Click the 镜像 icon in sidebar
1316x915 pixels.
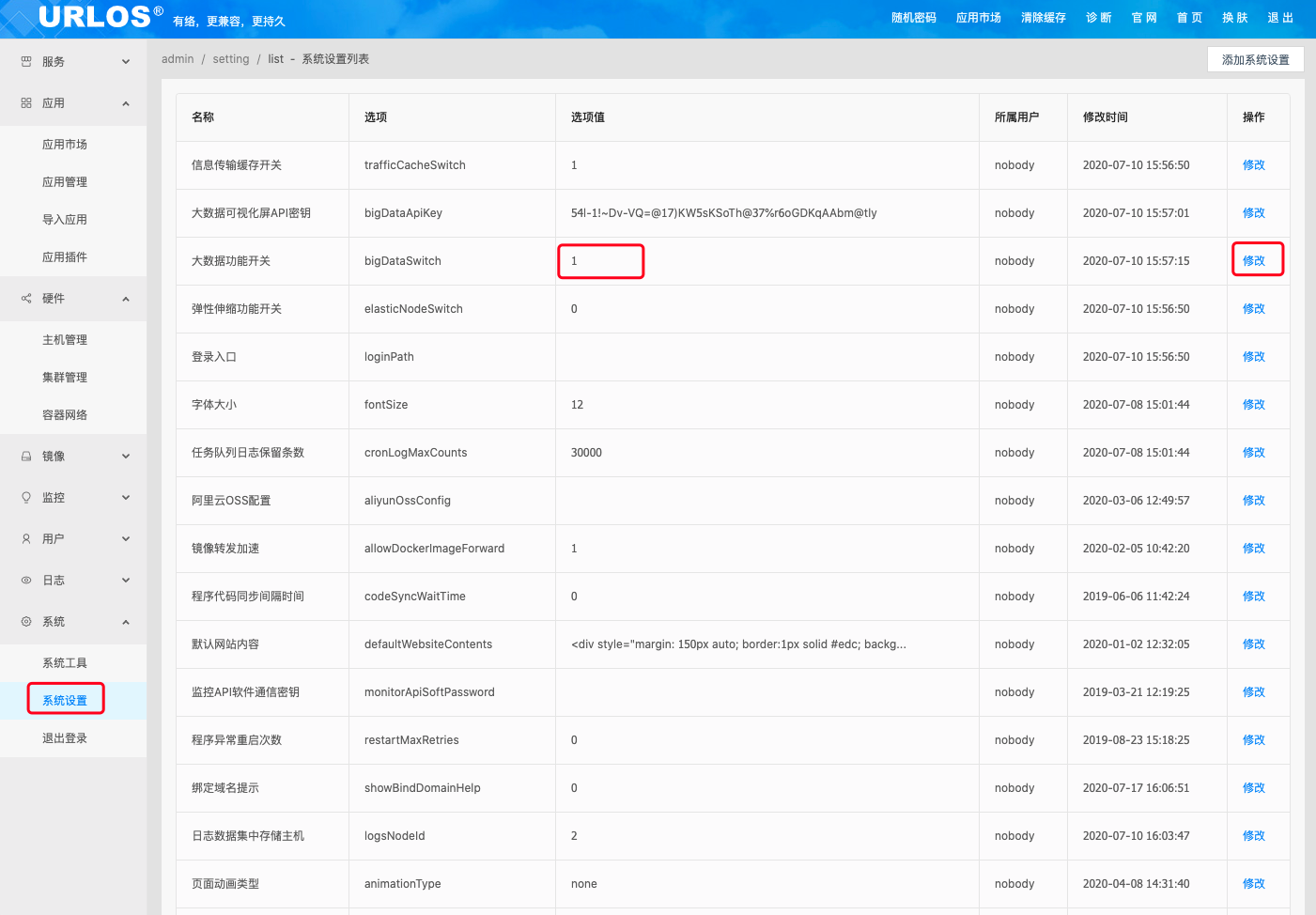[26, 457]
